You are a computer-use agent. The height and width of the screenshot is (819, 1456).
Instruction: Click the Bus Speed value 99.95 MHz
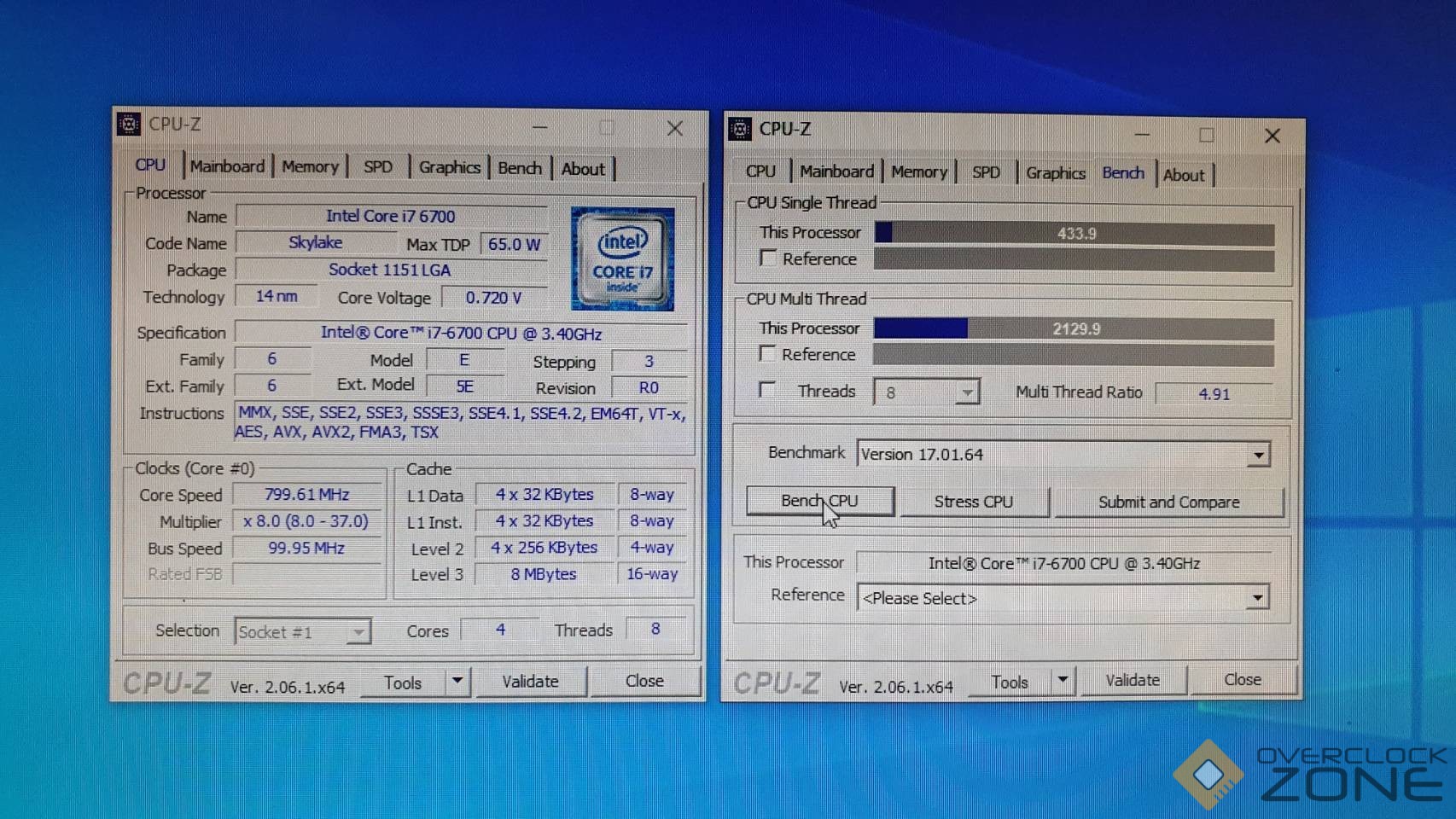[306, 549]
